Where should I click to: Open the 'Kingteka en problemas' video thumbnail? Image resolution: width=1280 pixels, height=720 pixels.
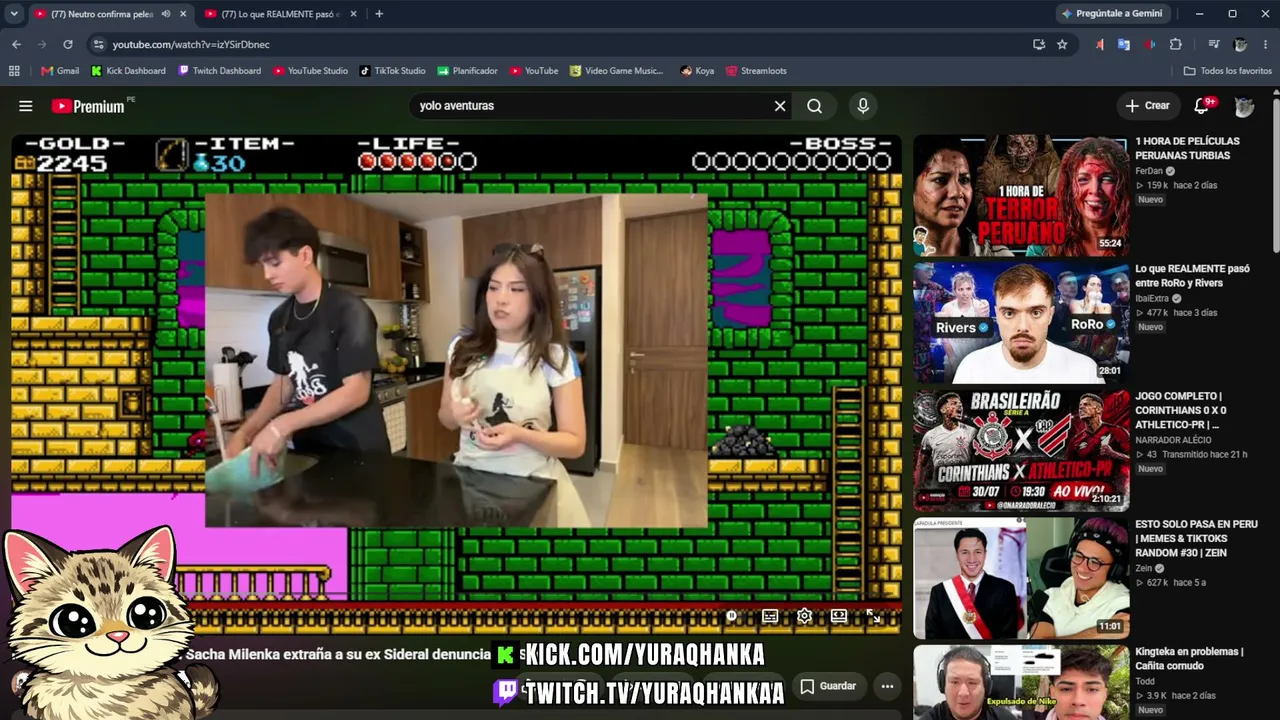[x=1021, y=682]
